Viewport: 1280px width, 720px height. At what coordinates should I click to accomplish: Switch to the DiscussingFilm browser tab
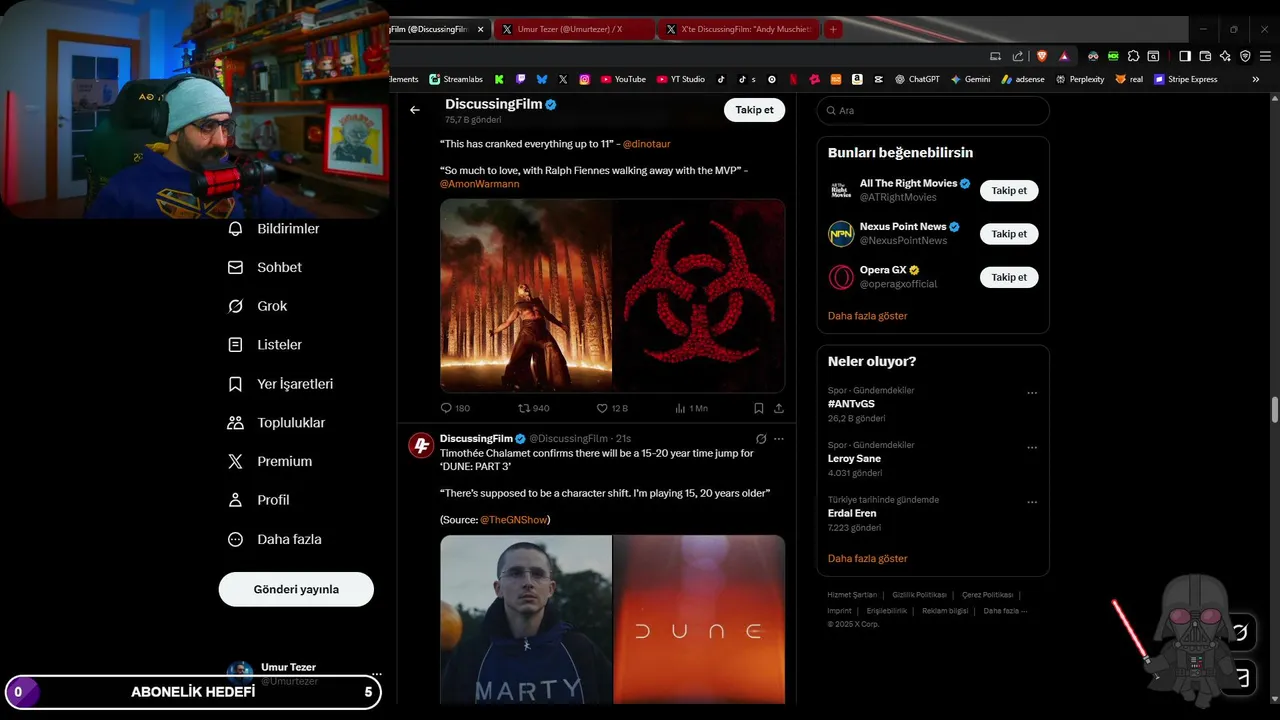(429, 29)
